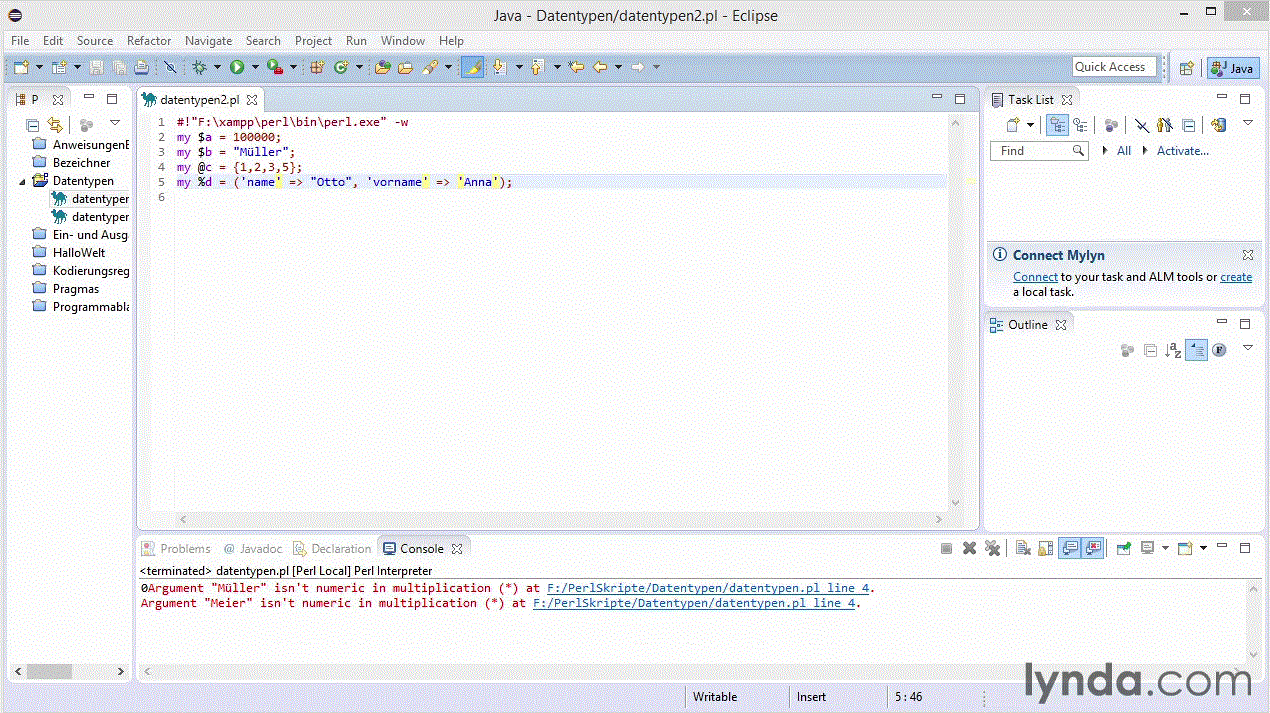Click the Run External Tools icon
The height and width of the screenshot is (713, 1270).
pos(274,67)
